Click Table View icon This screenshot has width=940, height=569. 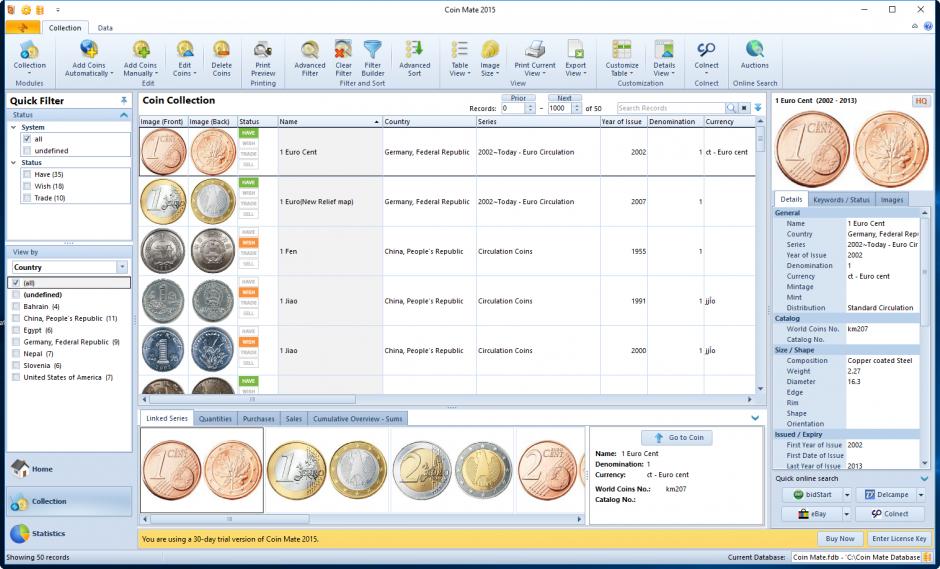click(460, 50)
